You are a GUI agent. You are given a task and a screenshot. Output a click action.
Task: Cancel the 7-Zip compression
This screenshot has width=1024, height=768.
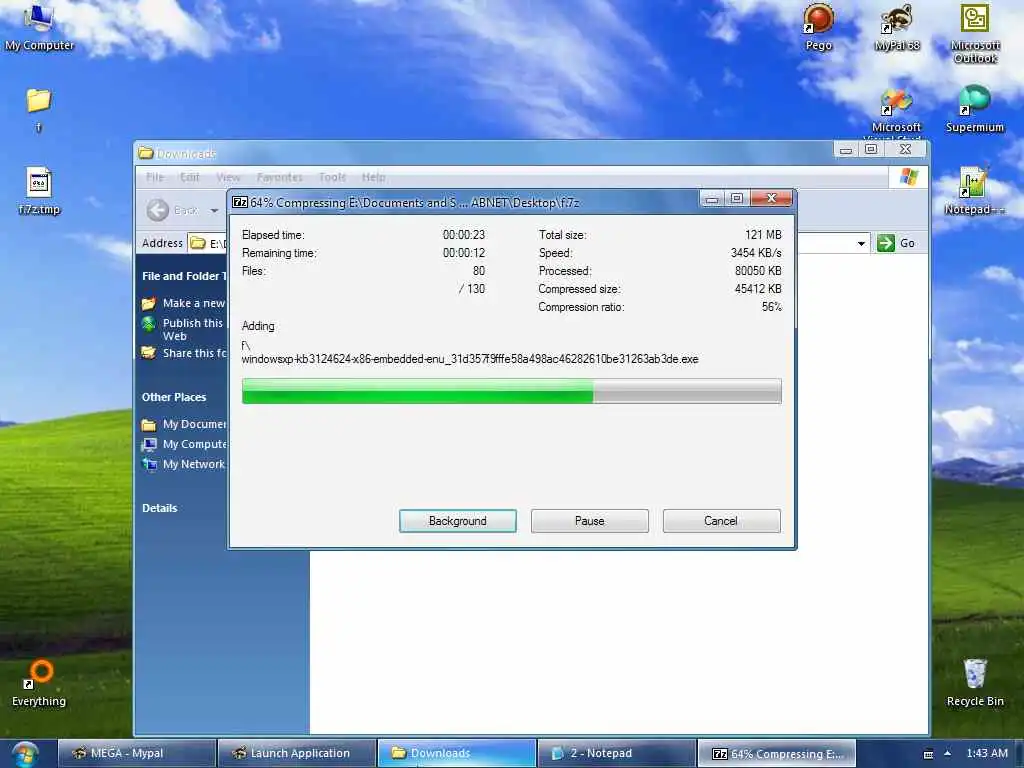[x=721, y=521]
